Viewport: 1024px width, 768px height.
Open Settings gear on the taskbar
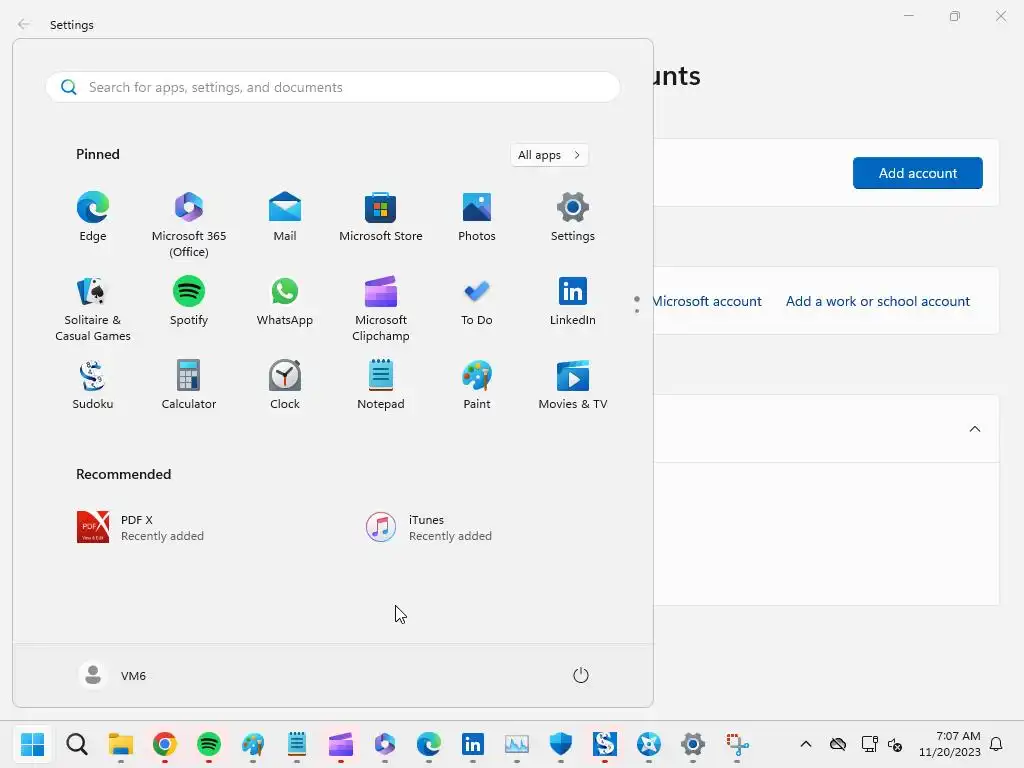(x=692, y=744)
